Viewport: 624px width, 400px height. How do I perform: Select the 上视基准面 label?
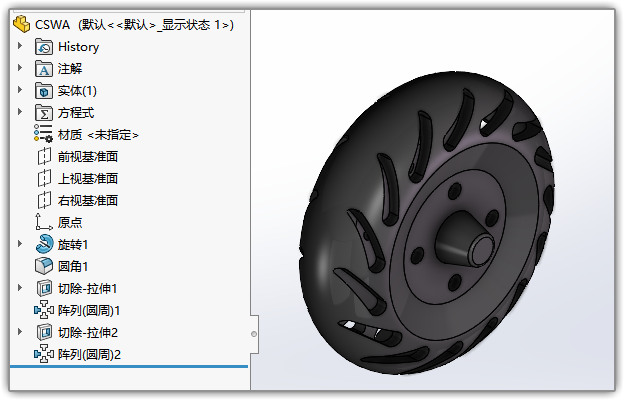88,178
